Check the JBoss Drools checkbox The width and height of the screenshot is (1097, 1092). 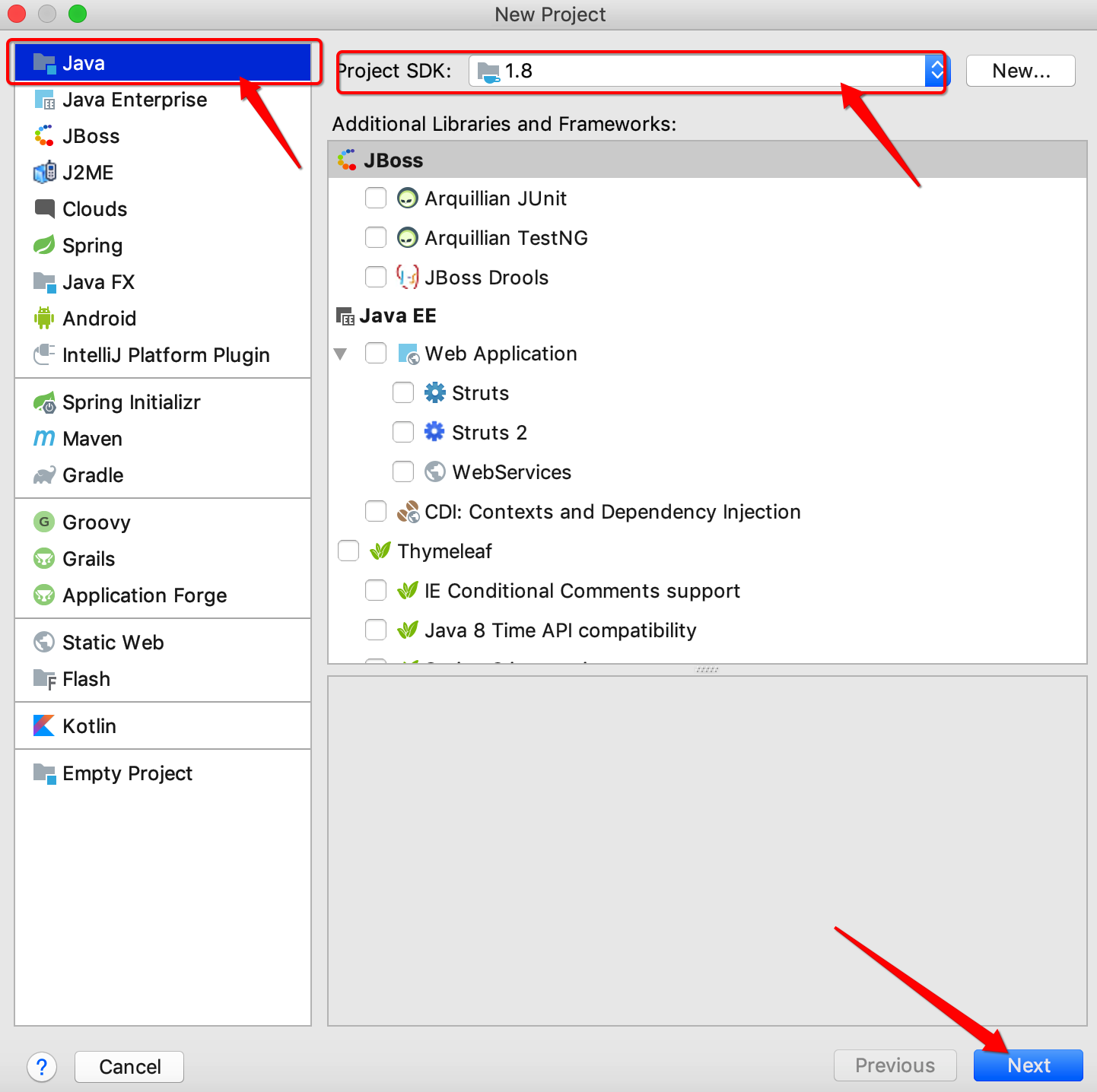point(376,277)
